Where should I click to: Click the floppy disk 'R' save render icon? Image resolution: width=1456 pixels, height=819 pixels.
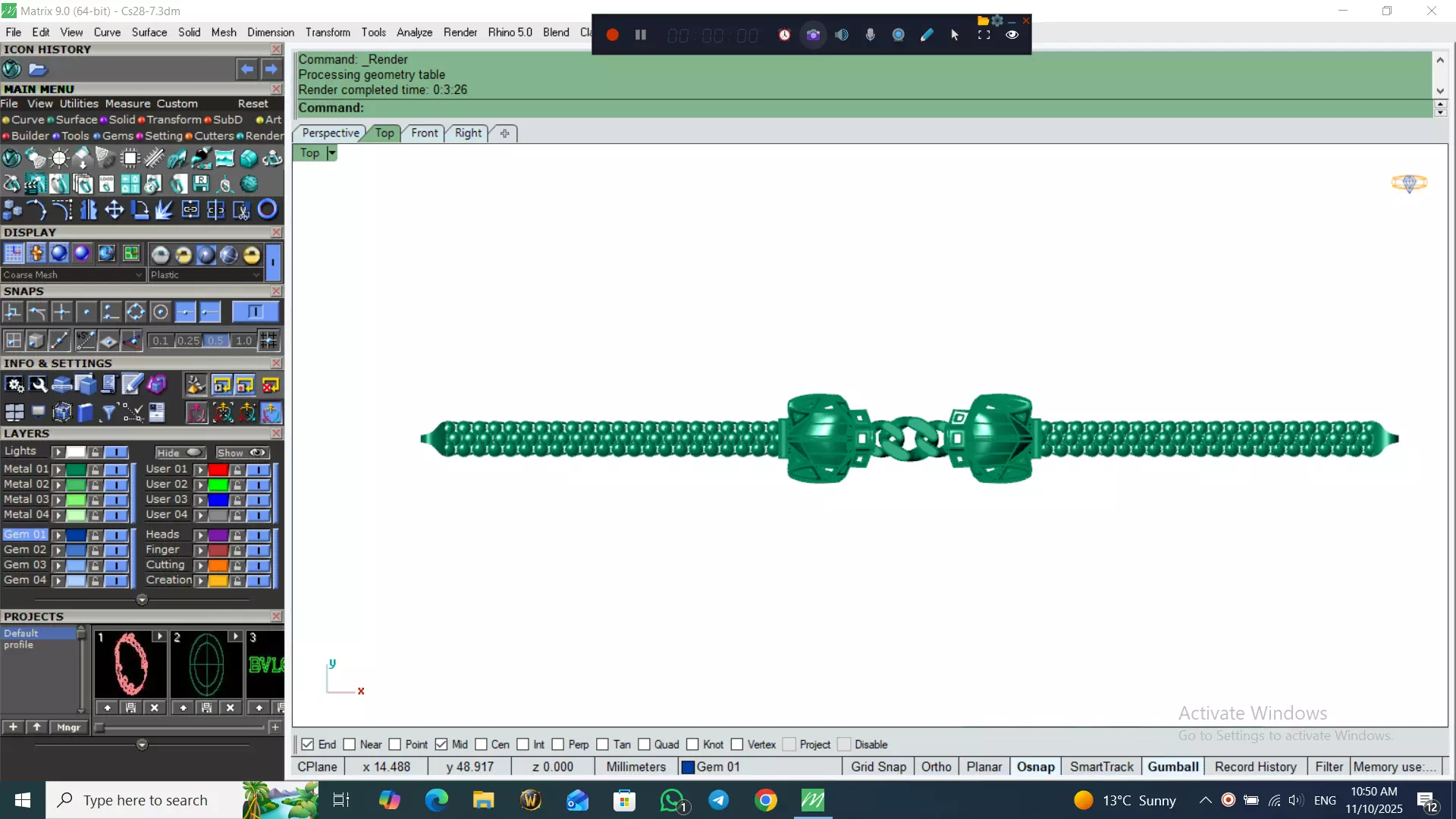201,184
